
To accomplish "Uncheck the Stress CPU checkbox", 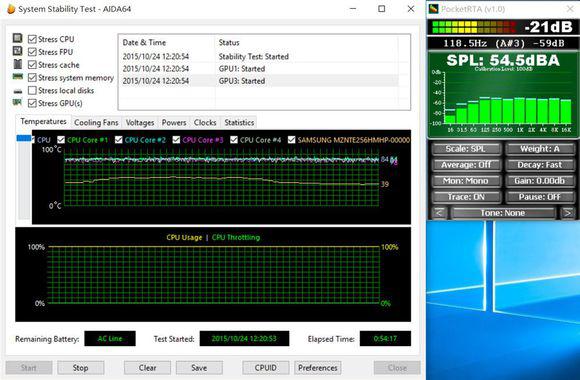I will [32, 39].
